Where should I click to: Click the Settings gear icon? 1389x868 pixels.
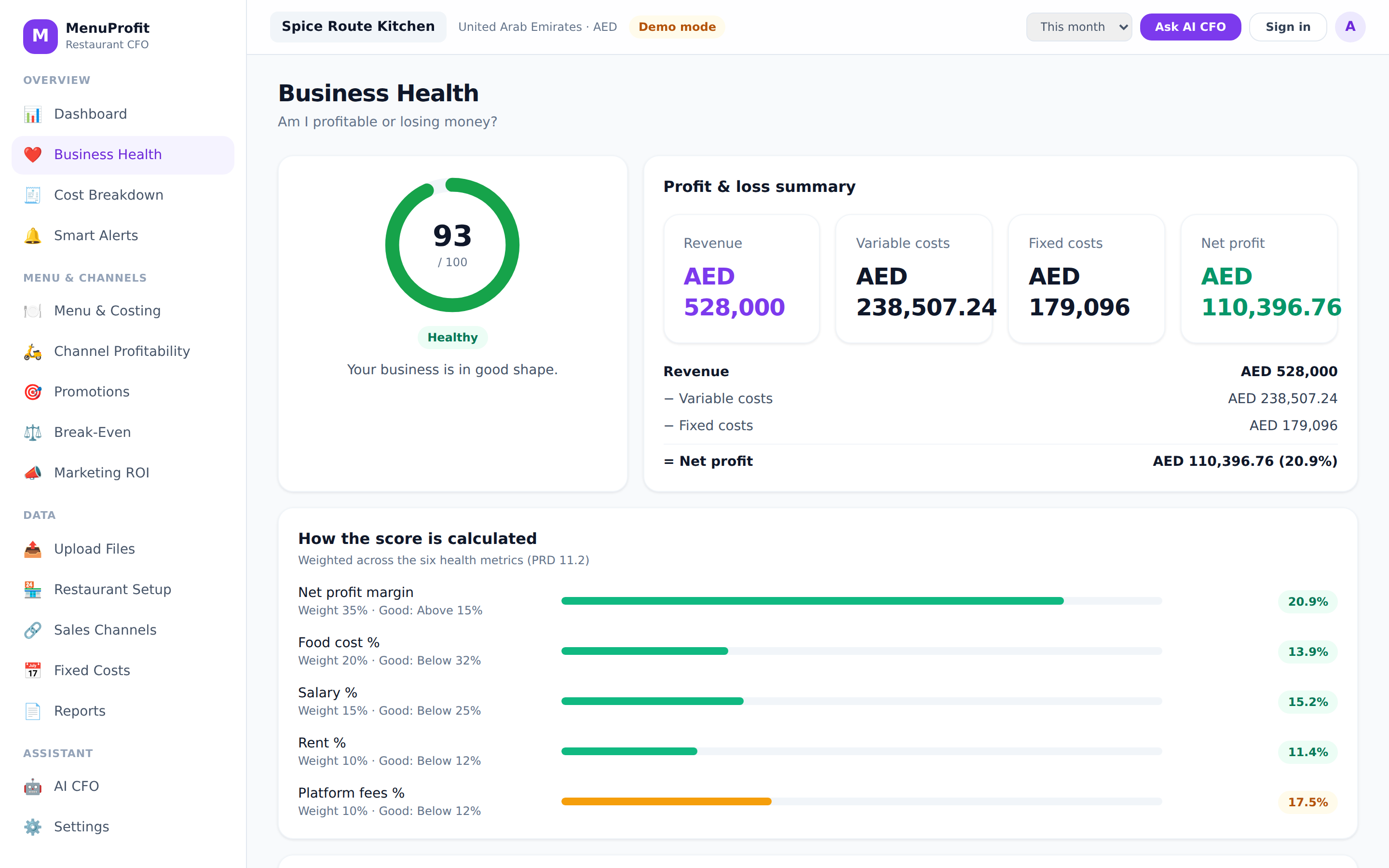pyautogui.click(x=33, y=827)
